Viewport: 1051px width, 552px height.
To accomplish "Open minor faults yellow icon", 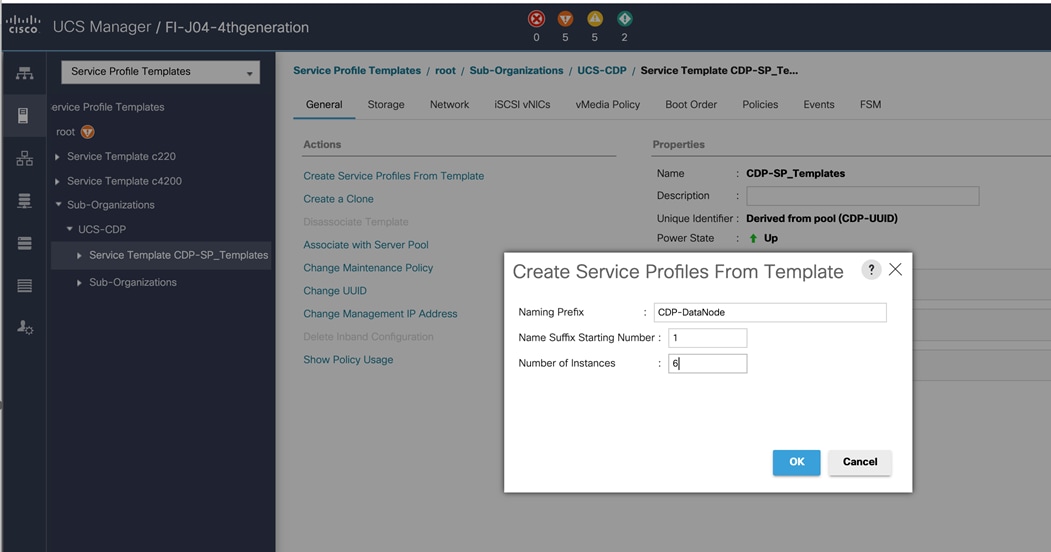I will pos(595,19).
